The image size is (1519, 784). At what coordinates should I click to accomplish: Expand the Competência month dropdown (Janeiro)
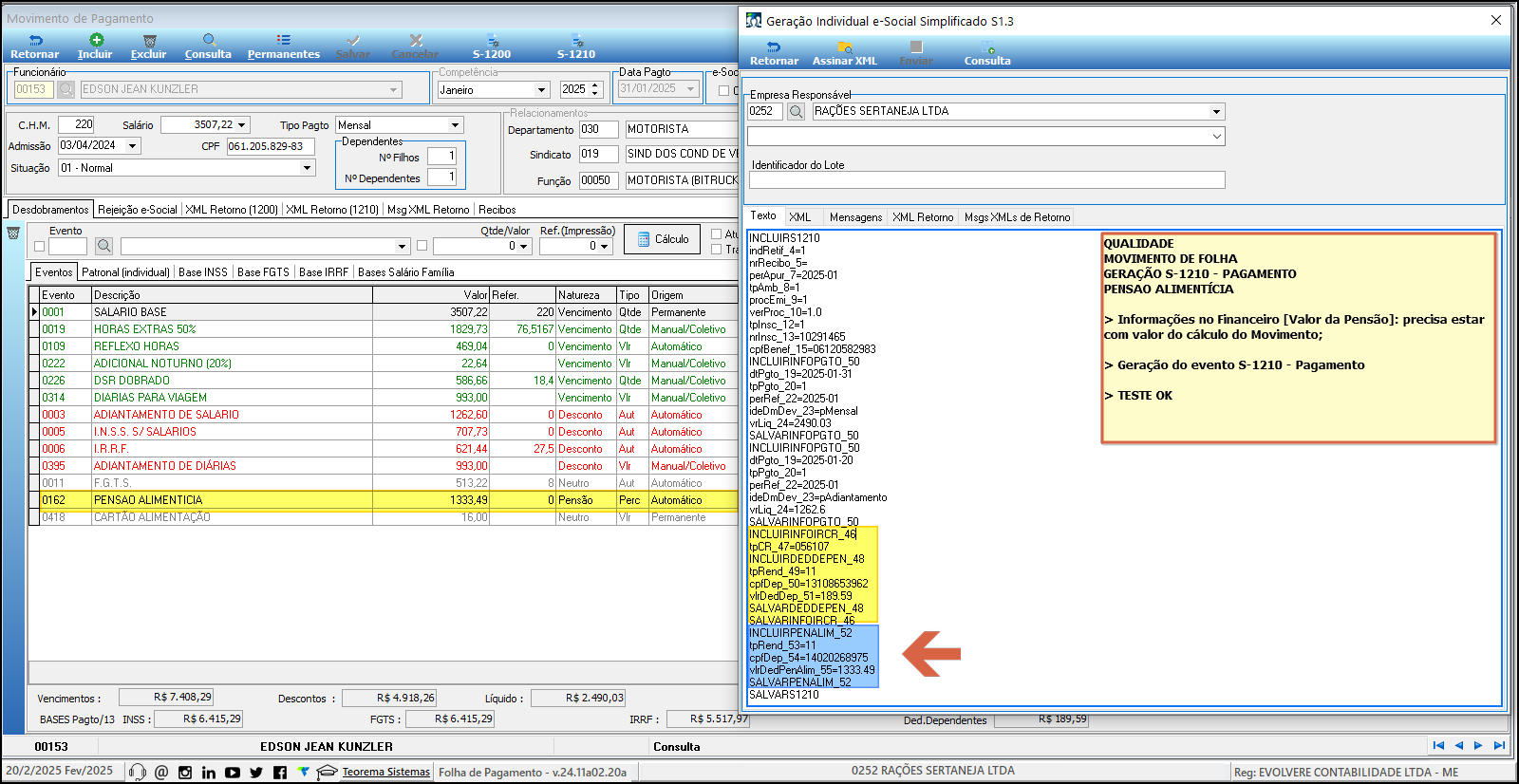pos(542,90)
